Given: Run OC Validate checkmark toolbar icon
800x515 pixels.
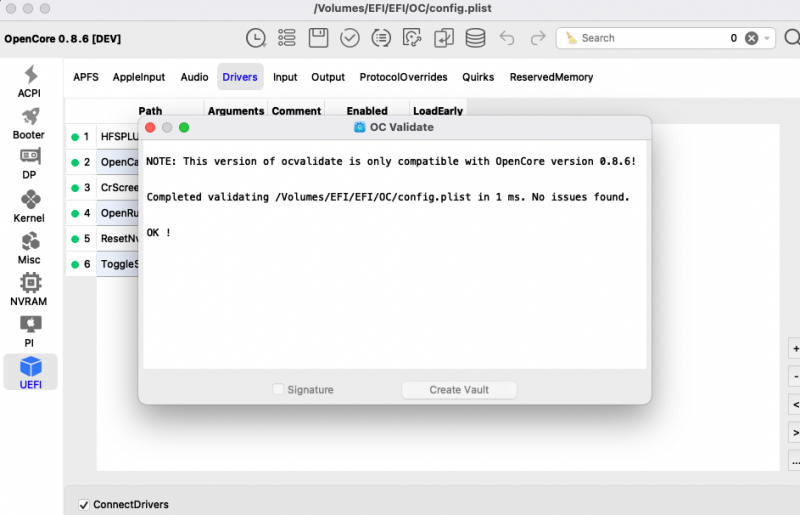Looking at the screenshot, I should [349, 38].
